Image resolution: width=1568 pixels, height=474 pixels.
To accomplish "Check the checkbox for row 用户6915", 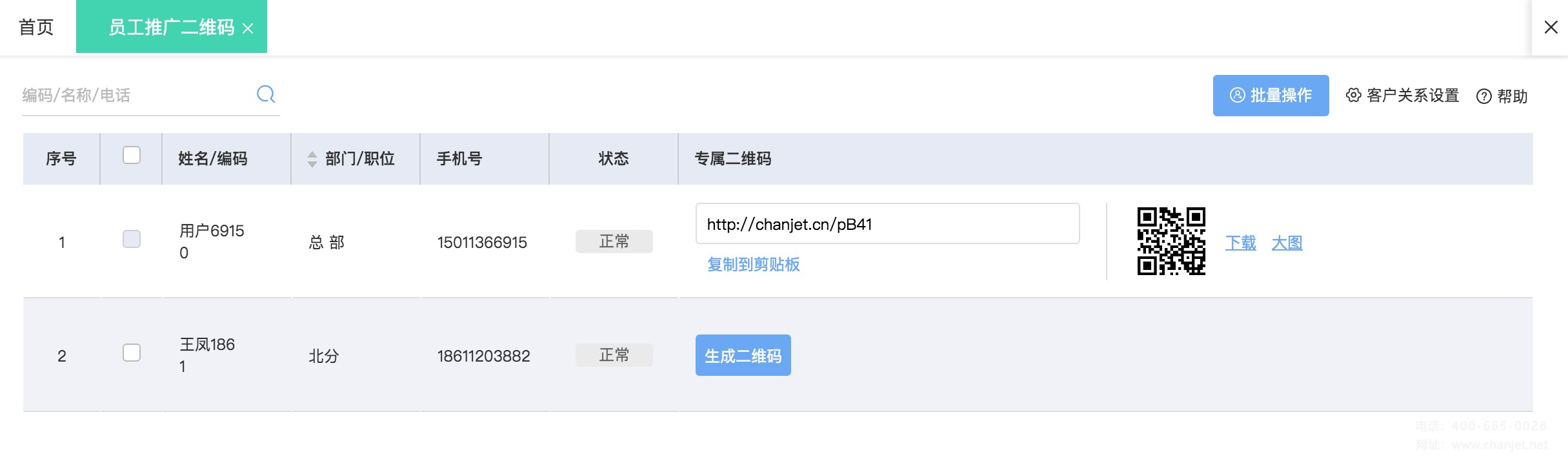I will click(x=132, y=239).
